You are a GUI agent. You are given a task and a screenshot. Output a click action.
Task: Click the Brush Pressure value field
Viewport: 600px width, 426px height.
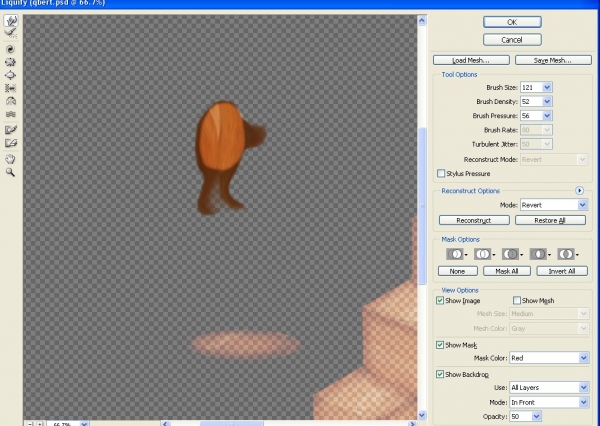tap(531, 116)
